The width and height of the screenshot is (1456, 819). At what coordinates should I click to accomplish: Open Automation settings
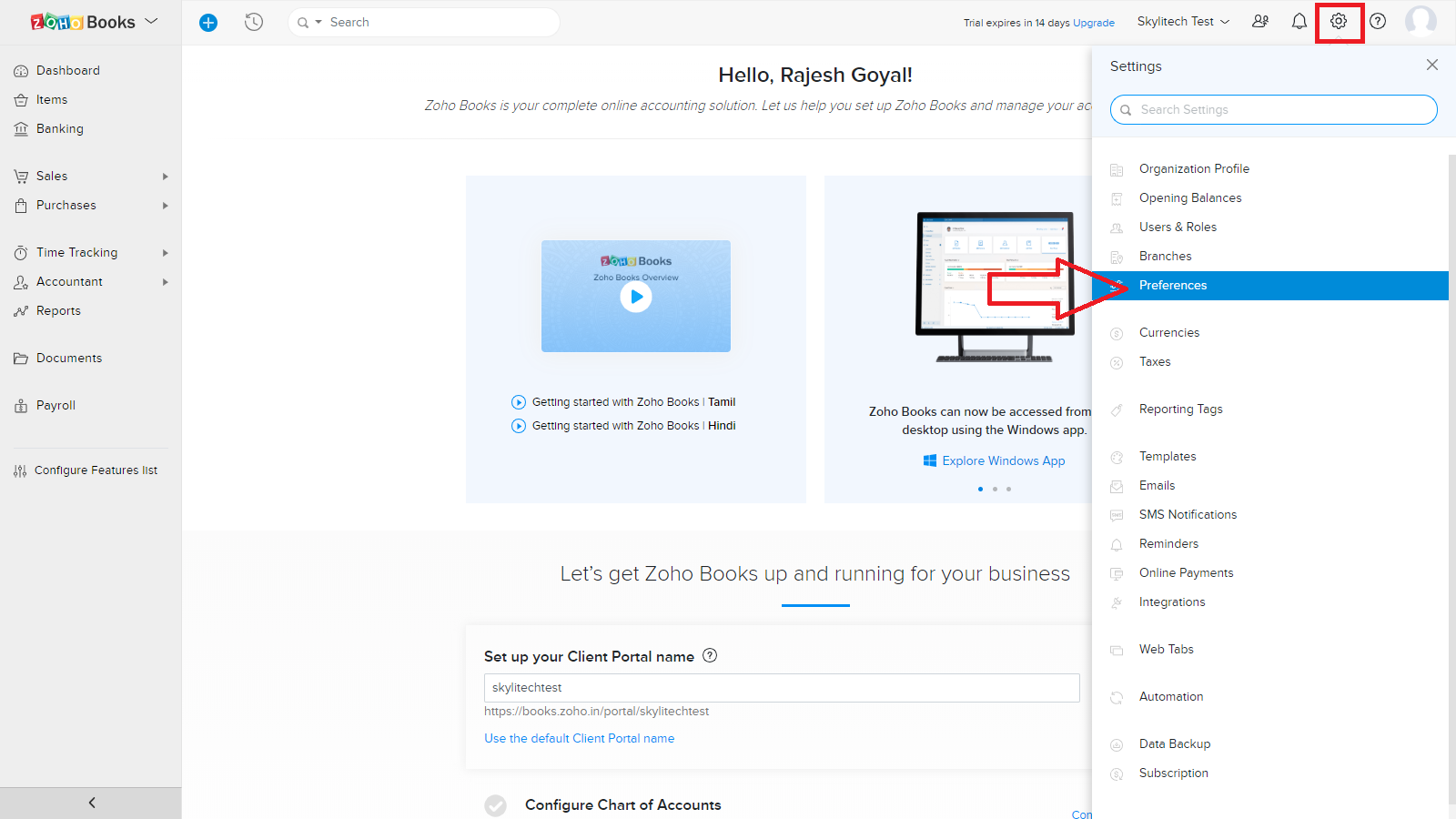point(1170,696)
